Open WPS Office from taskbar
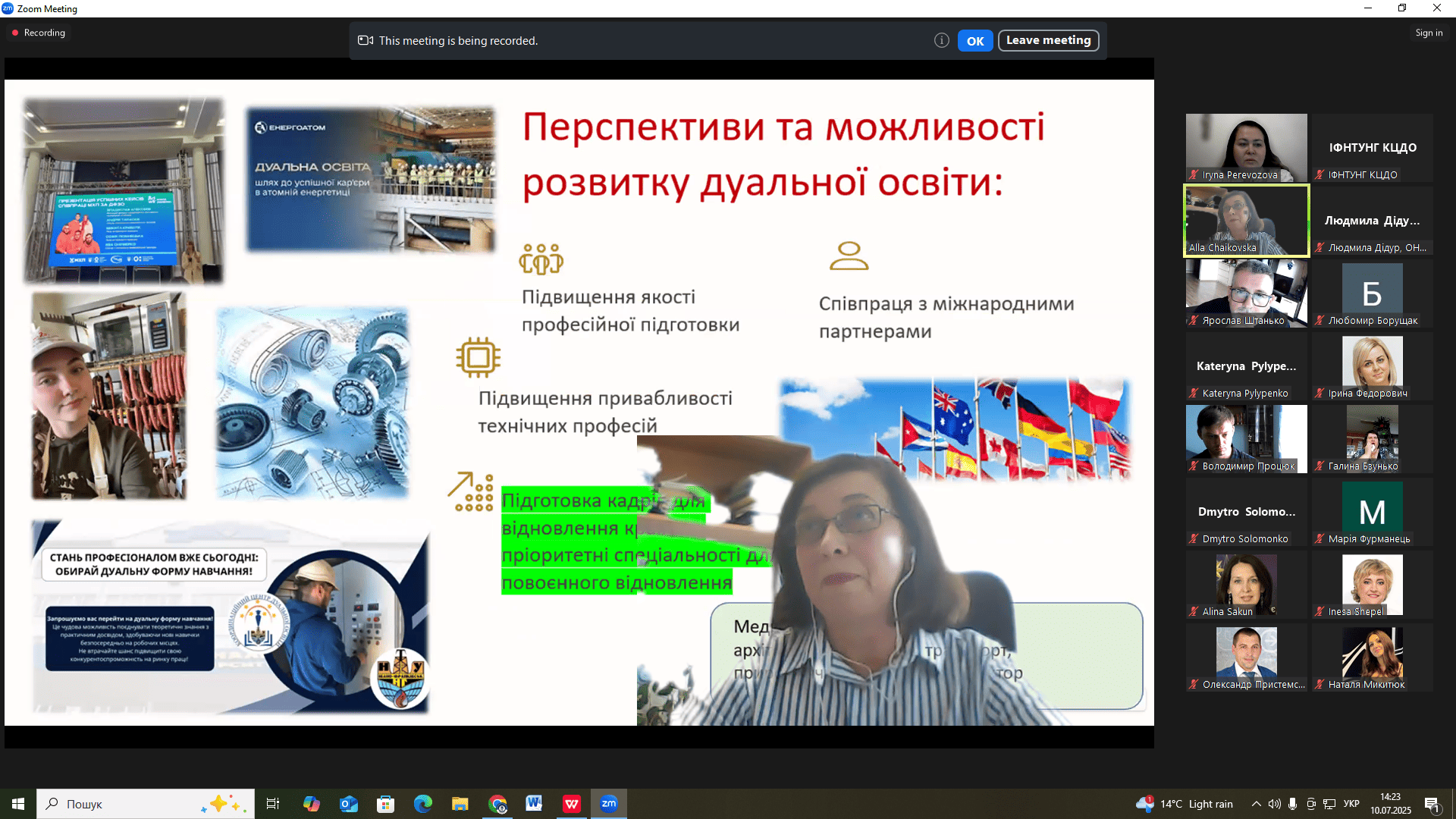This screenshot has height=819, width=1456. point(572,804)
